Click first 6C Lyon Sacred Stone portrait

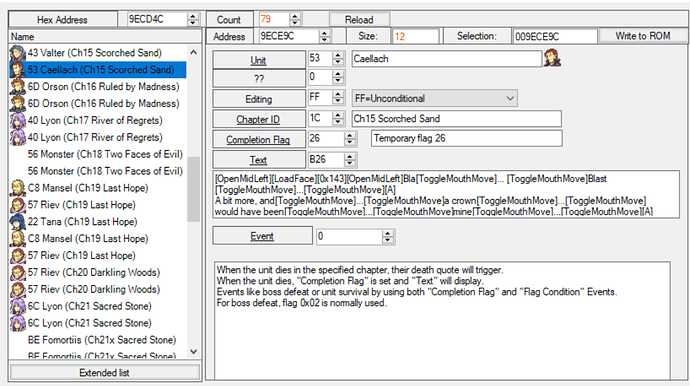[x=18, y=306]
